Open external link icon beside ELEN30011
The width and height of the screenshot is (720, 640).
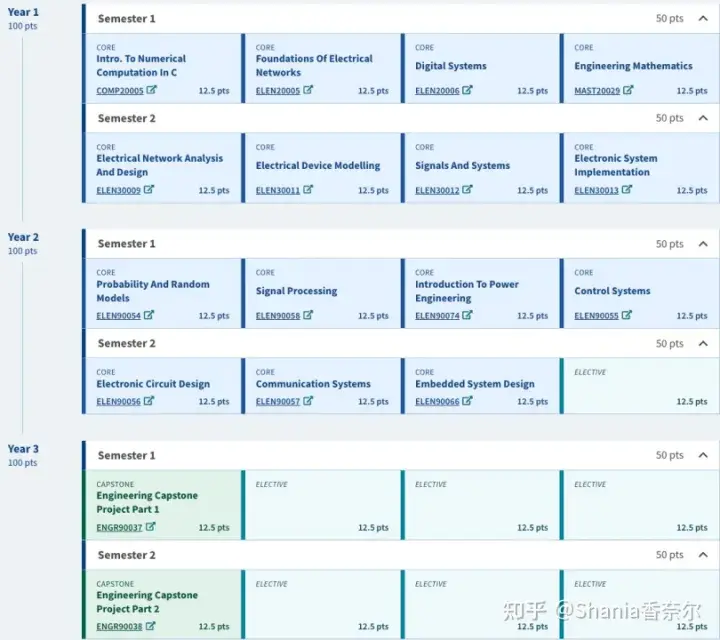tap(308, 189)
